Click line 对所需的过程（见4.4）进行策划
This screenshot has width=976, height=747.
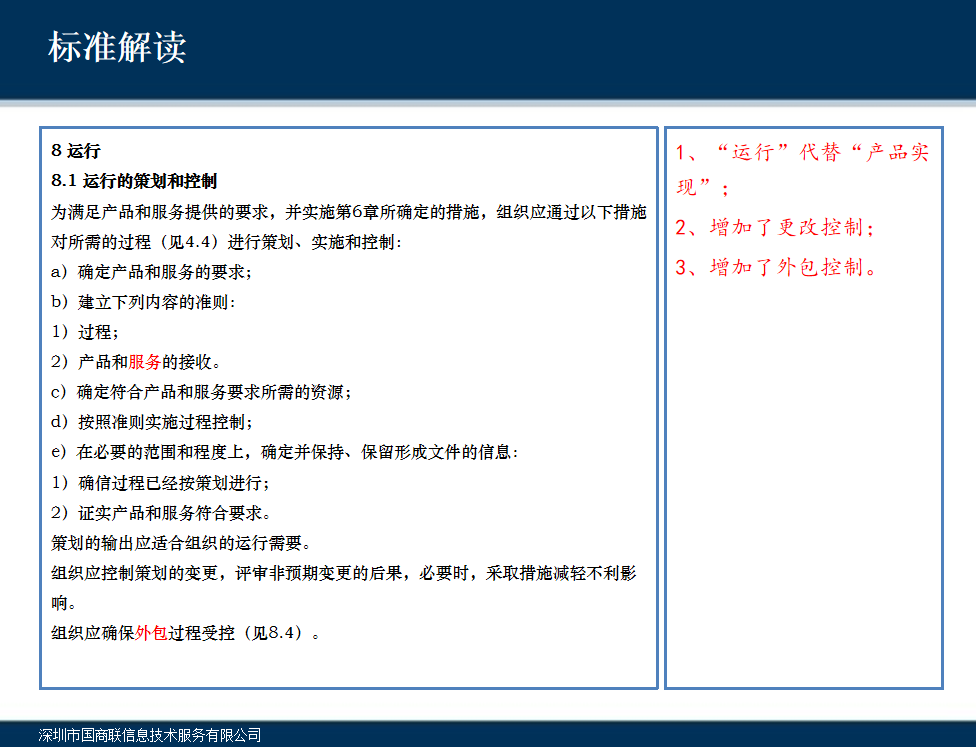227,242
